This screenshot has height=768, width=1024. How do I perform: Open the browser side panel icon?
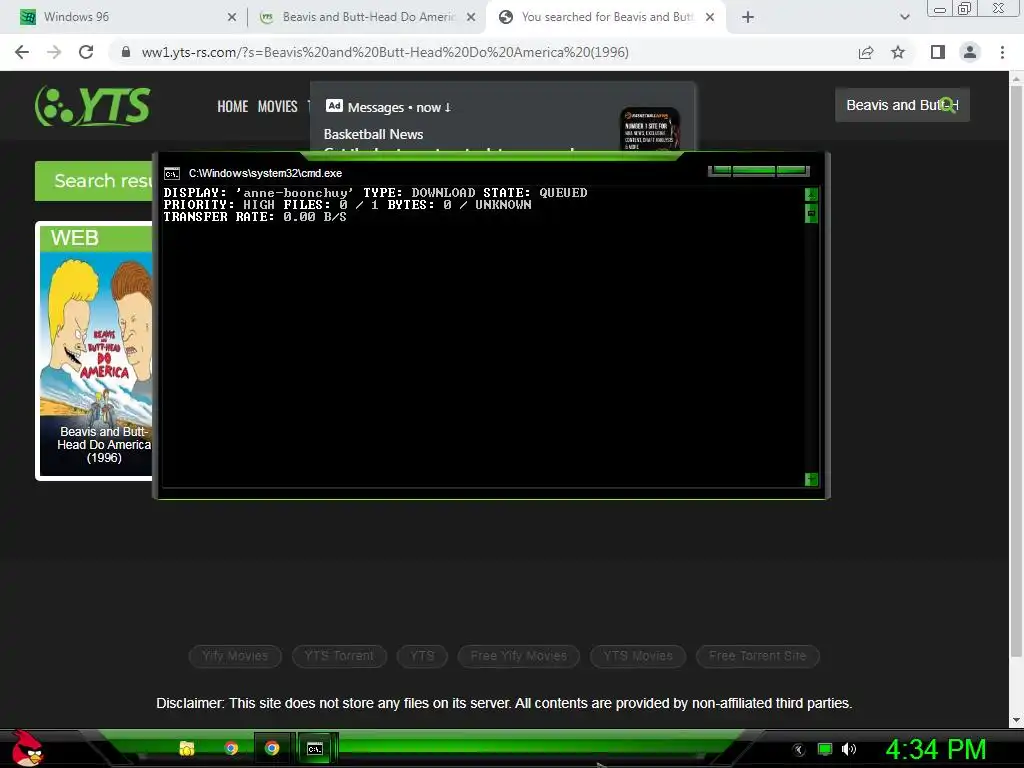click(x=938, y=52)
